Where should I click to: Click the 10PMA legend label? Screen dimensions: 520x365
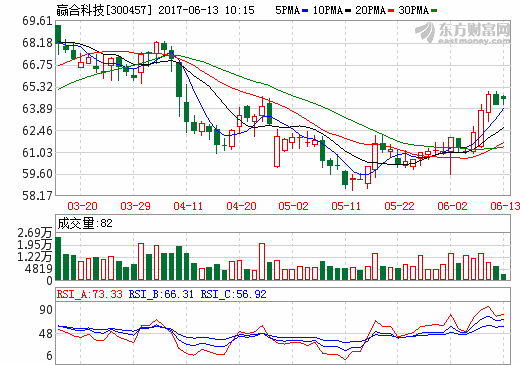coord(328,11)
